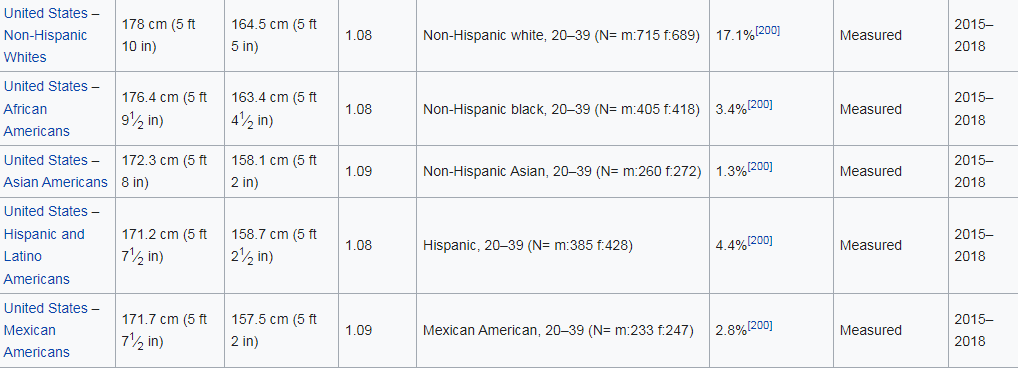Open the United States – African Americans link
This screenshot has width=1018, height=368.
click(51, 108)
